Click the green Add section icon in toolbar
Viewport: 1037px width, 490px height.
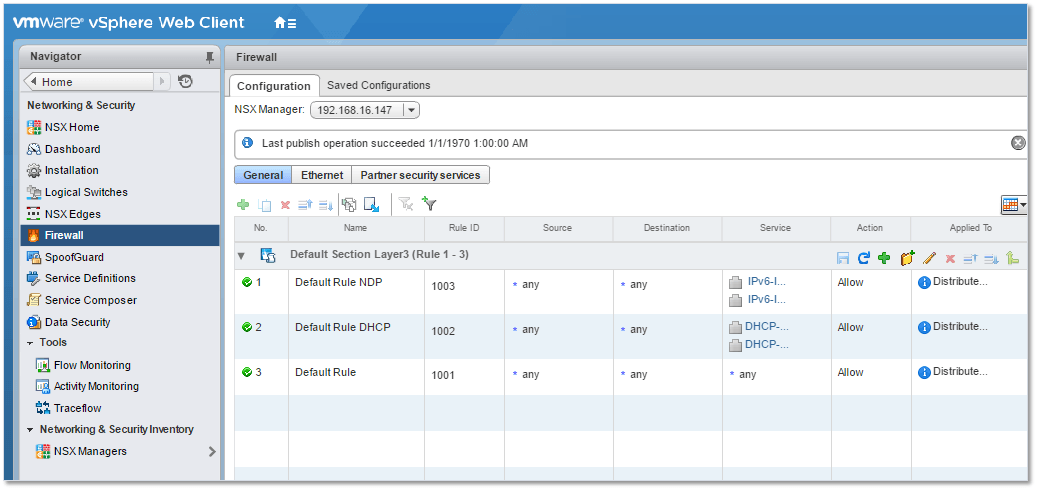click(243, 205)
